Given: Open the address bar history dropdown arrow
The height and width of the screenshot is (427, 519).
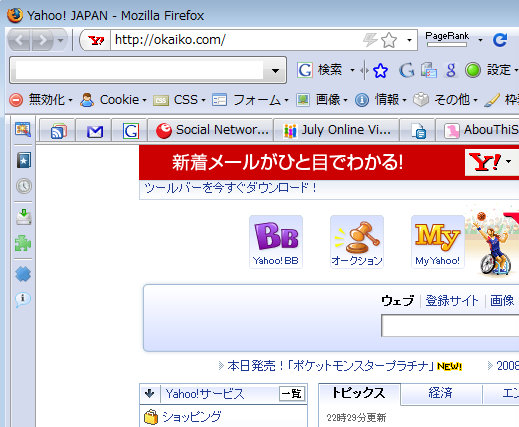Looking at the screenshot, I should pyautogui.click(x=409, y=40).
